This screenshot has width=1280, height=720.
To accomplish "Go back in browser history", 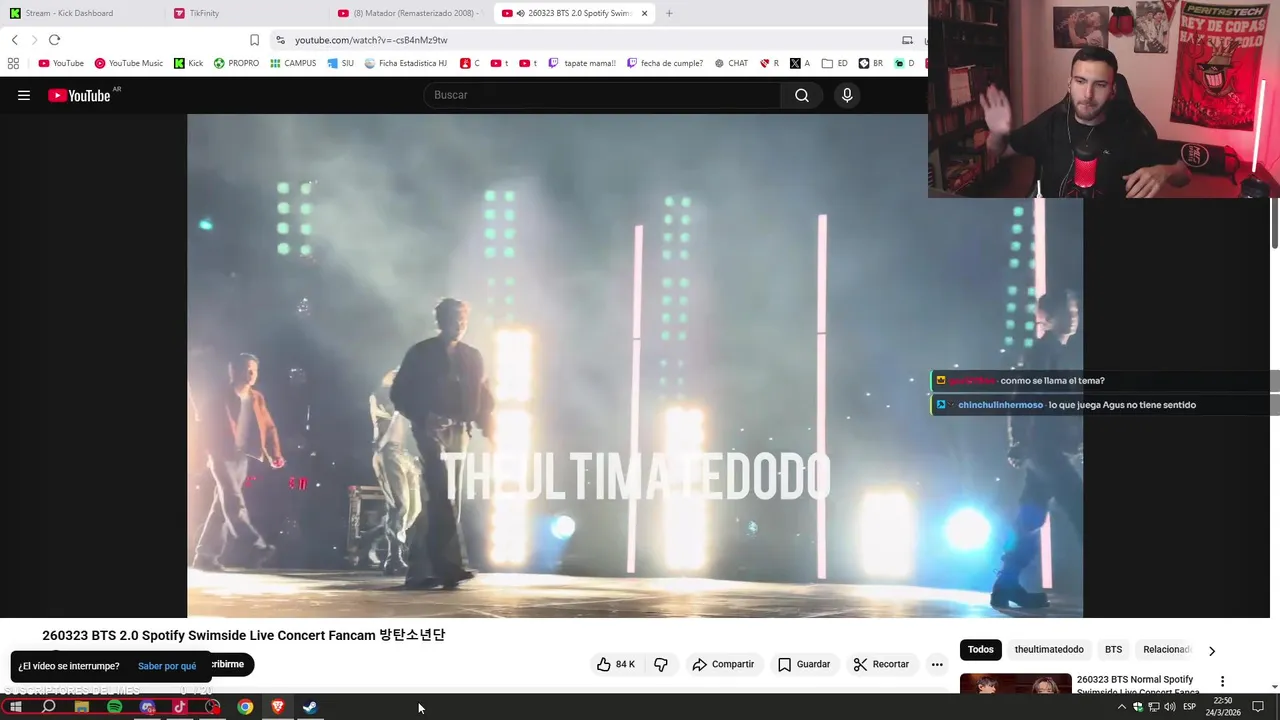I will [14, 40].
